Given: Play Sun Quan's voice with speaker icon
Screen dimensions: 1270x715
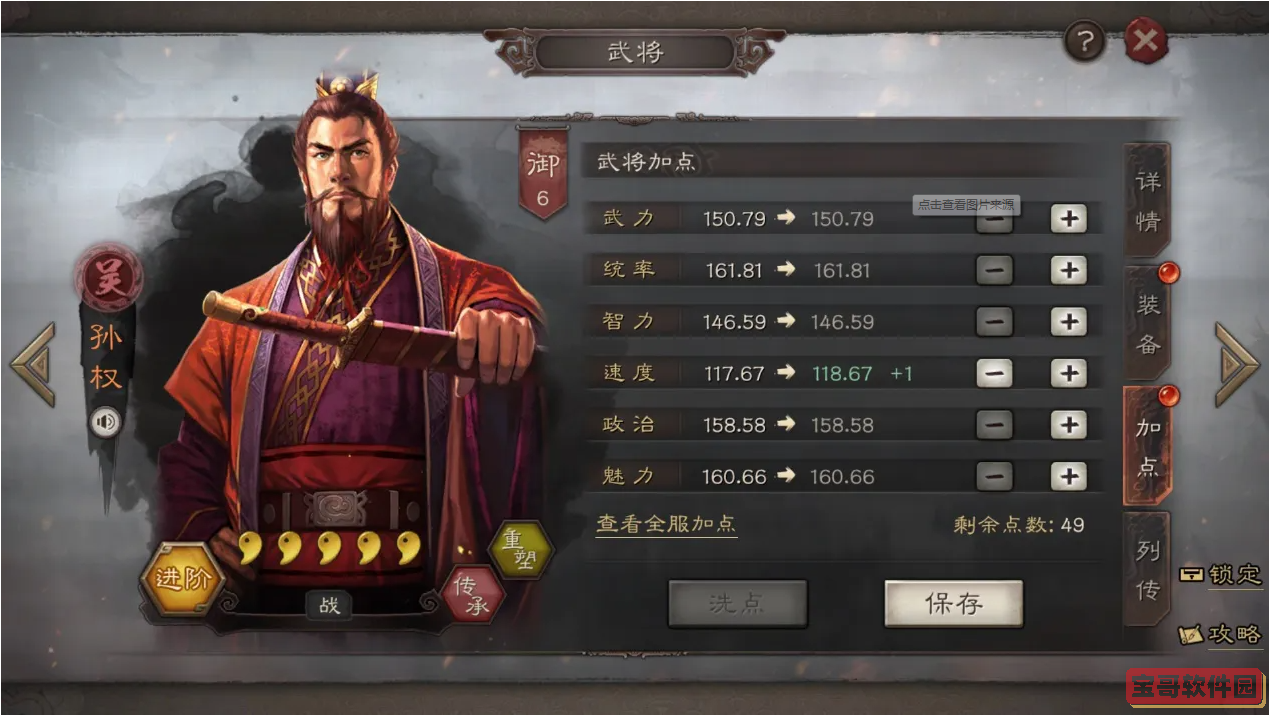Looking at the screenshot, I should click(x=104, y=421).
